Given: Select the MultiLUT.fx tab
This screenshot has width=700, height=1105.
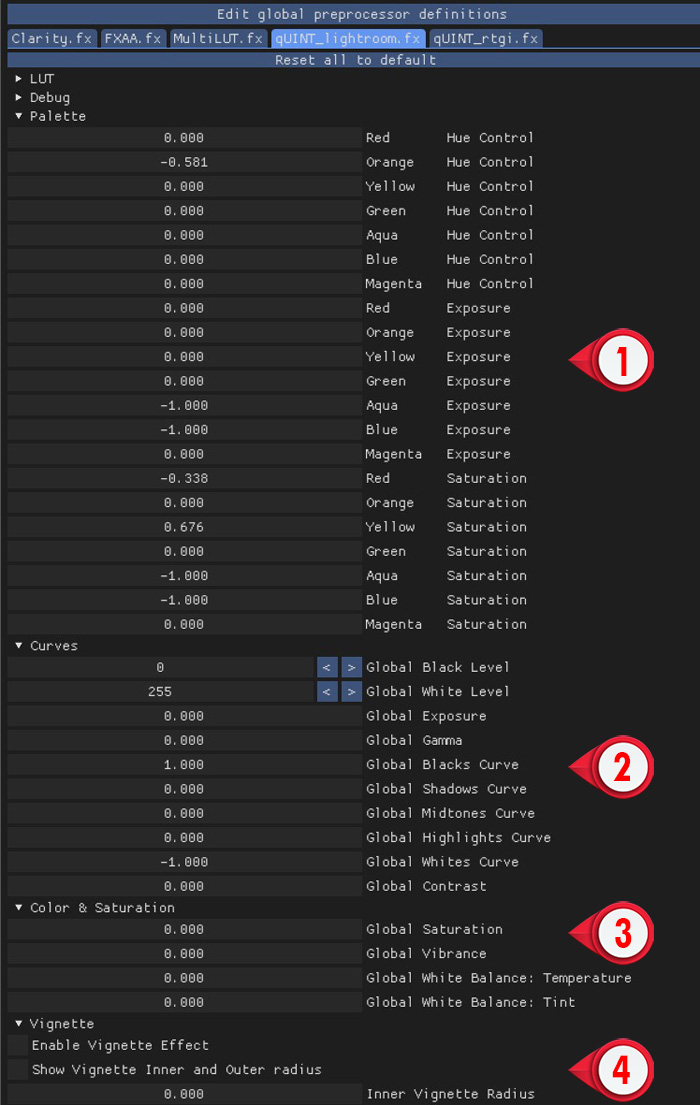Looking at the screenshot, I should pyautogui.click(x=216, y=38).
